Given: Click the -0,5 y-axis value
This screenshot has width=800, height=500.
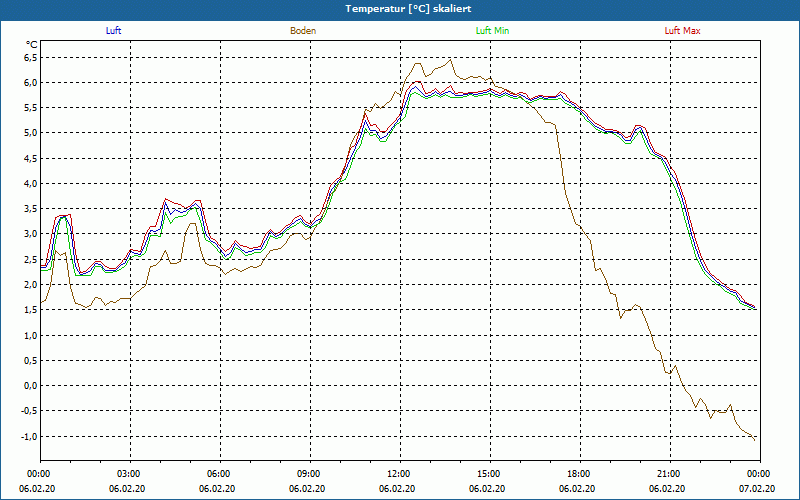Looking at the screenshot, I should [x=30, y=411].
